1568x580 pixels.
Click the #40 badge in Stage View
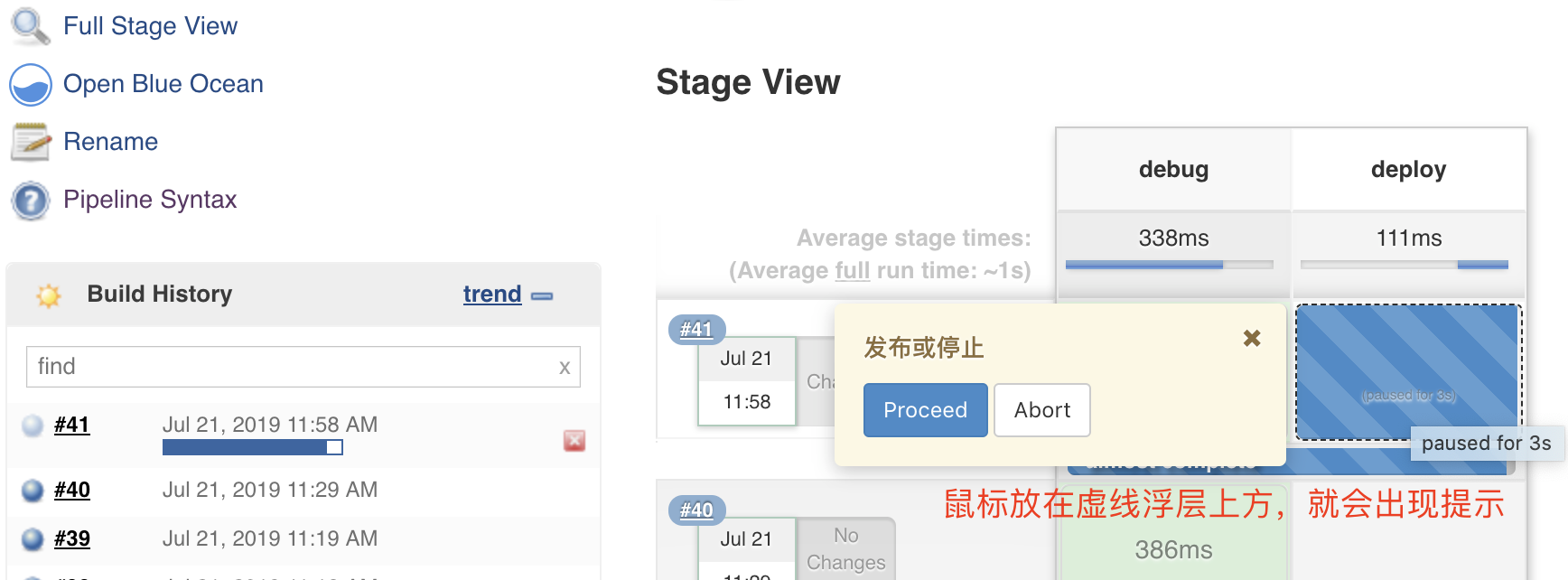[696, 510]
